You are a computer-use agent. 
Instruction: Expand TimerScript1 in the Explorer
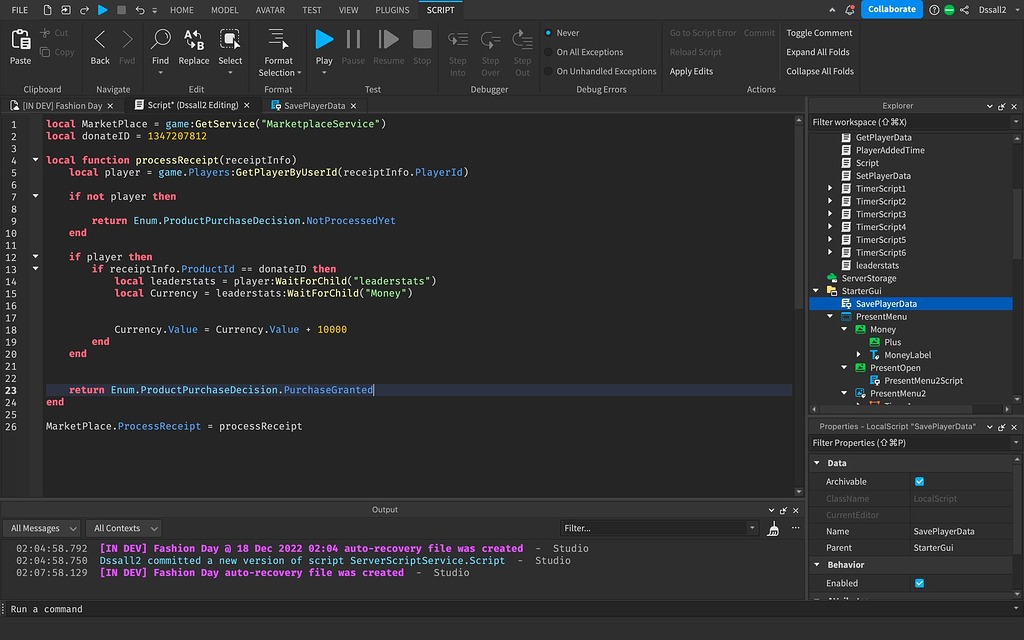click(x=829, y=188)
